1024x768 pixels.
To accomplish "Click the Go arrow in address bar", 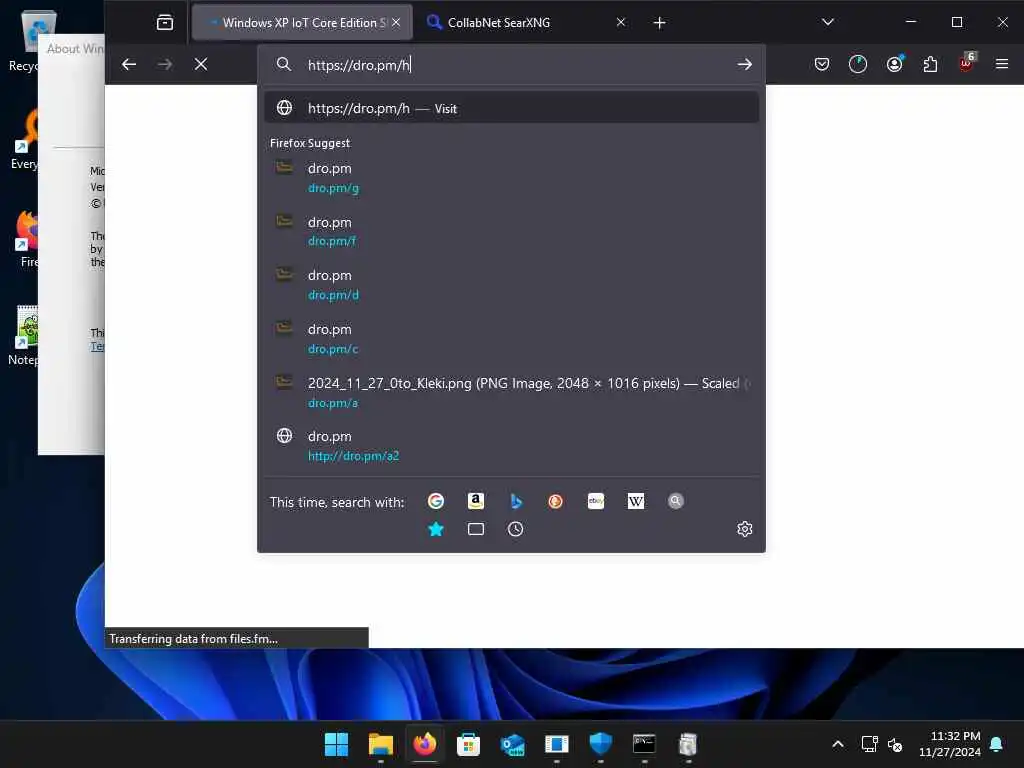I will point(744,64).
